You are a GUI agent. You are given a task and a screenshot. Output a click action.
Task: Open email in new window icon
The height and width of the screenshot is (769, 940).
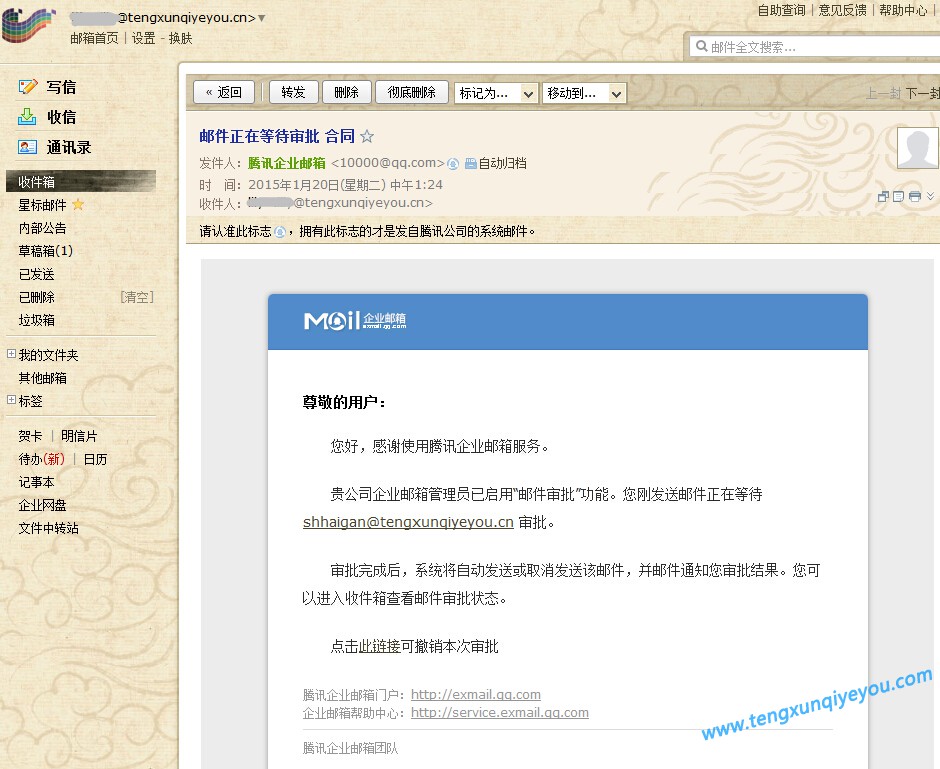point(883,197)
